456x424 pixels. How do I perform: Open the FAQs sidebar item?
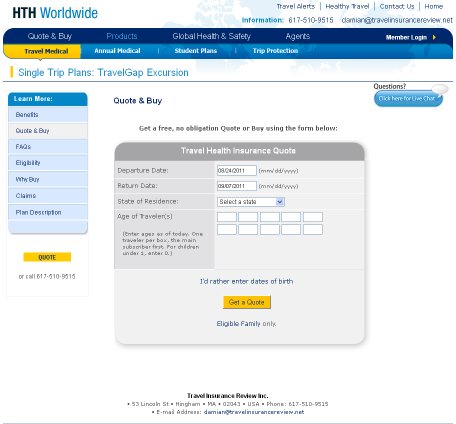tap(48, 147)
